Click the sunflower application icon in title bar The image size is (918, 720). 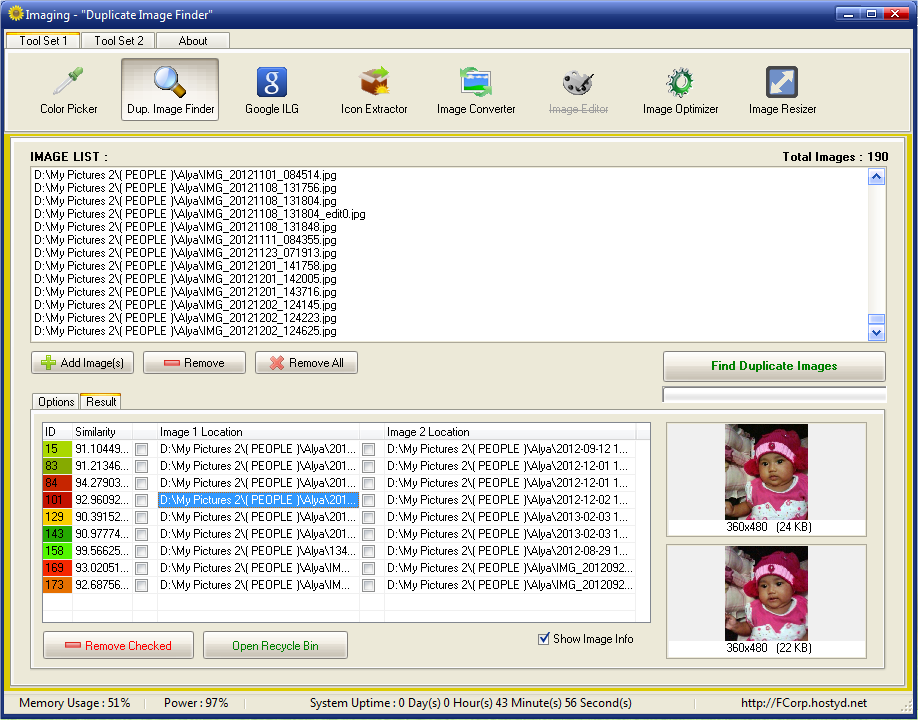pos(15,14)
